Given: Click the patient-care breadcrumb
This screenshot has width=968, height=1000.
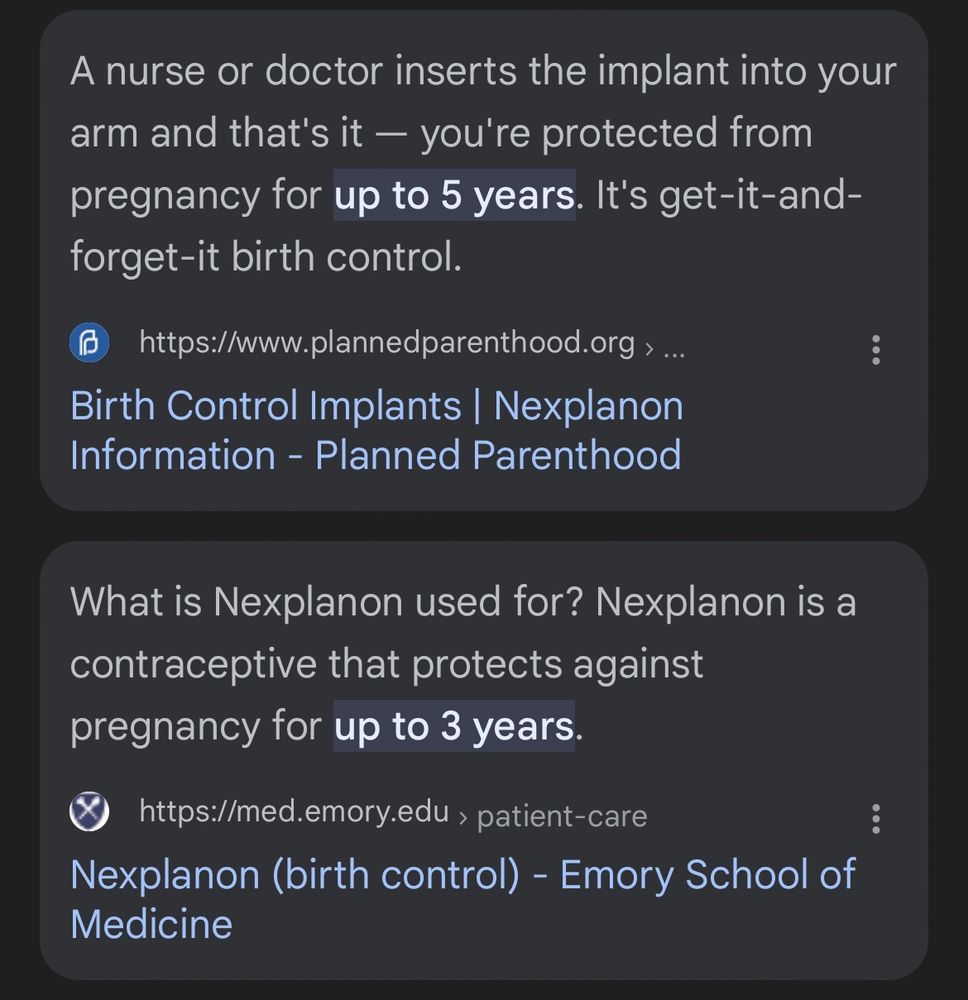Looking at the screenshot, I should tap(562, 817).
